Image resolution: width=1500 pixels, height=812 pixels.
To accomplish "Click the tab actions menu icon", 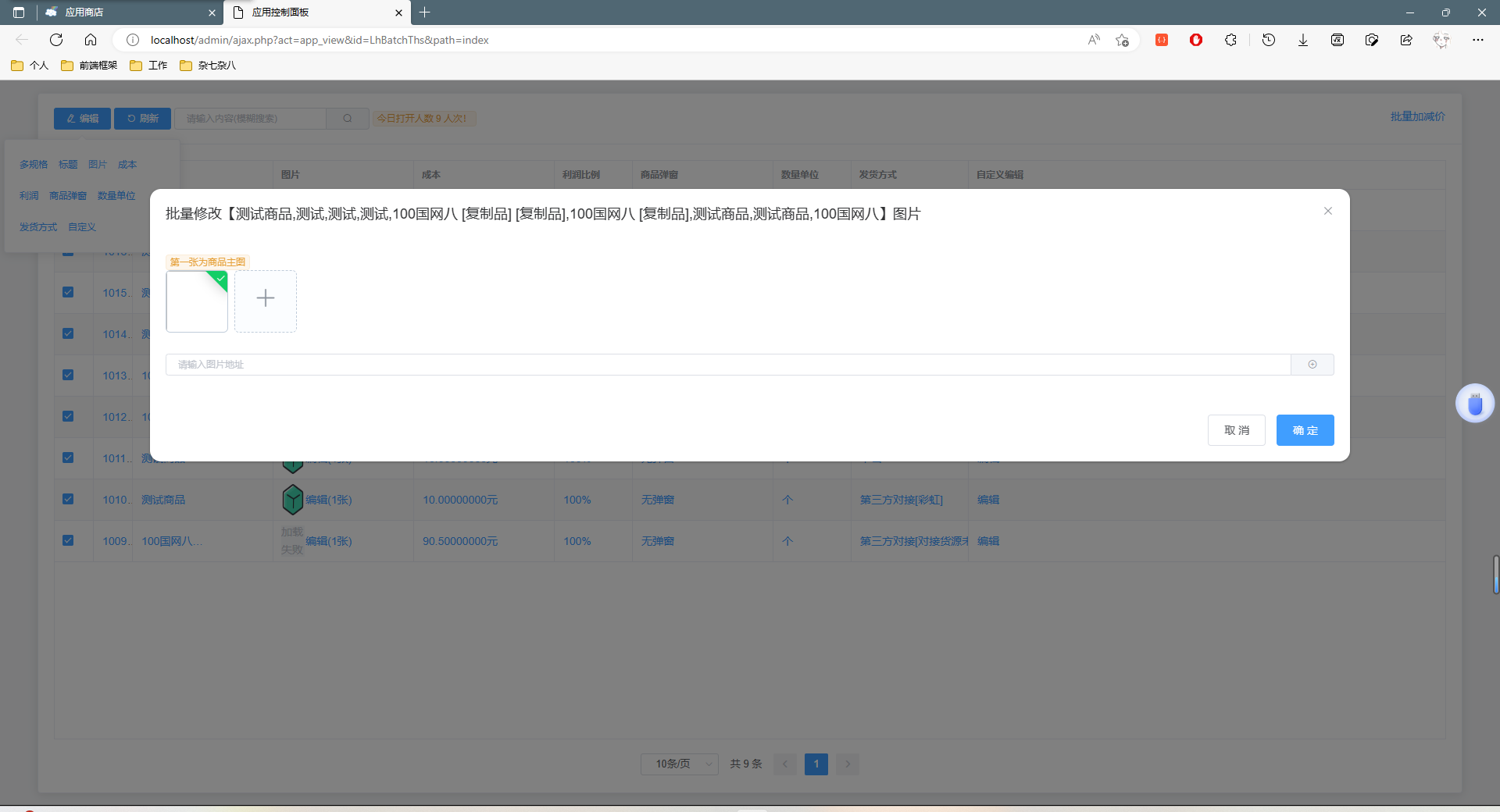I will [x=19, y=12].
